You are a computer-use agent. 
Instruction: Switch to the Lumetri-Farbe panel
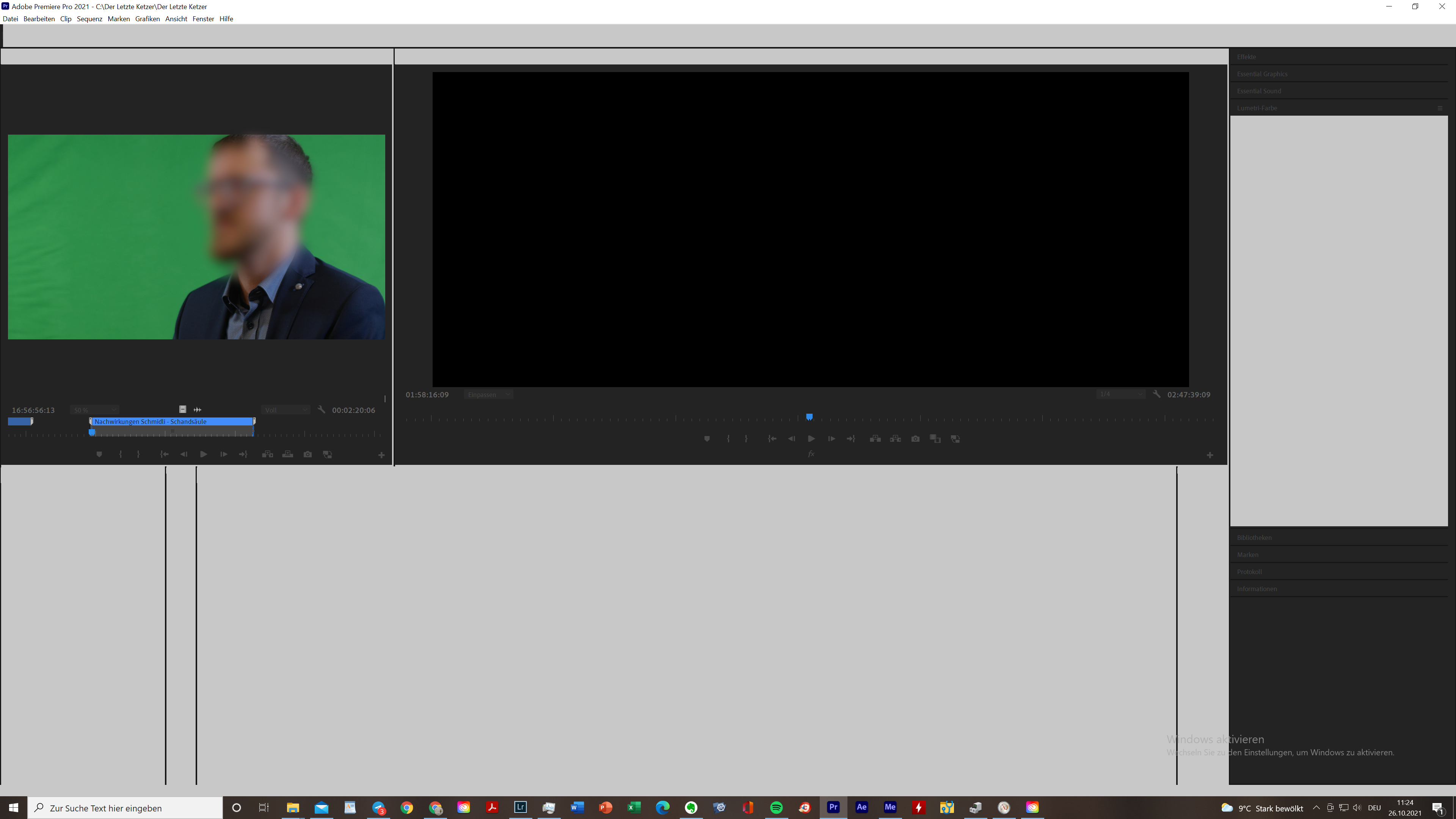pos(1258,108)
